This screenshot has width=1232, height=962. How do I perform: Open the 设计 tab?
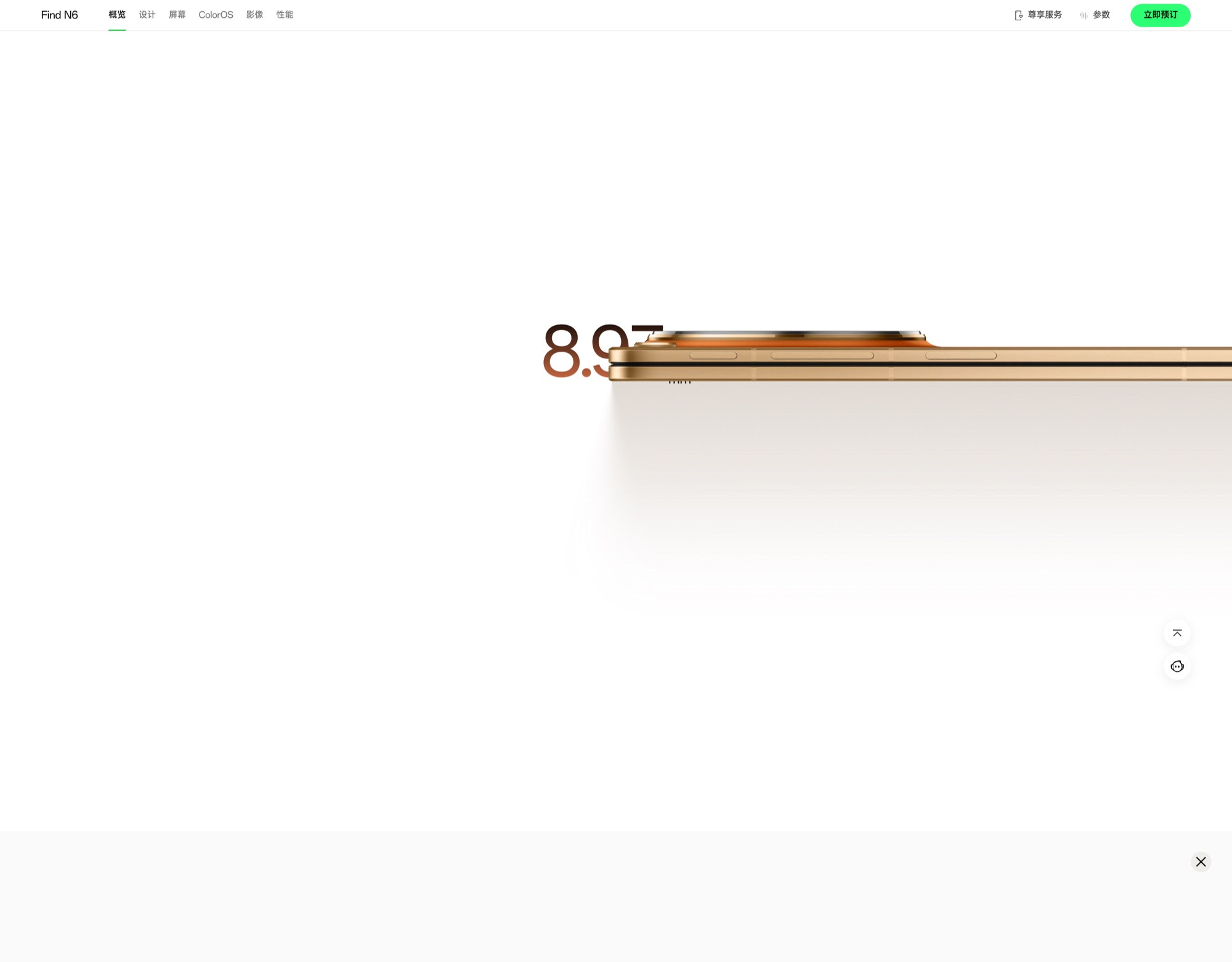(147, 15)
